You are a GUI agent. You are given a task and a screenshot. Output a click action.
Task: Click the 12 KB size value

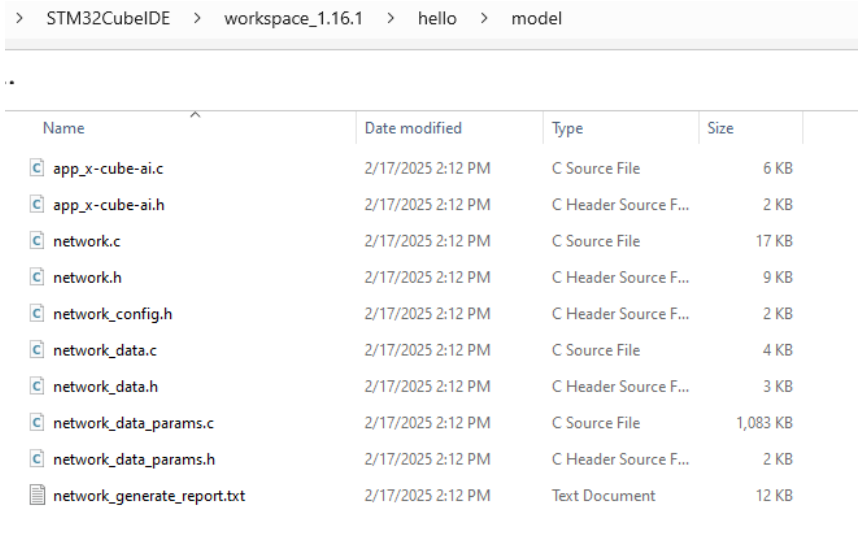774,496
